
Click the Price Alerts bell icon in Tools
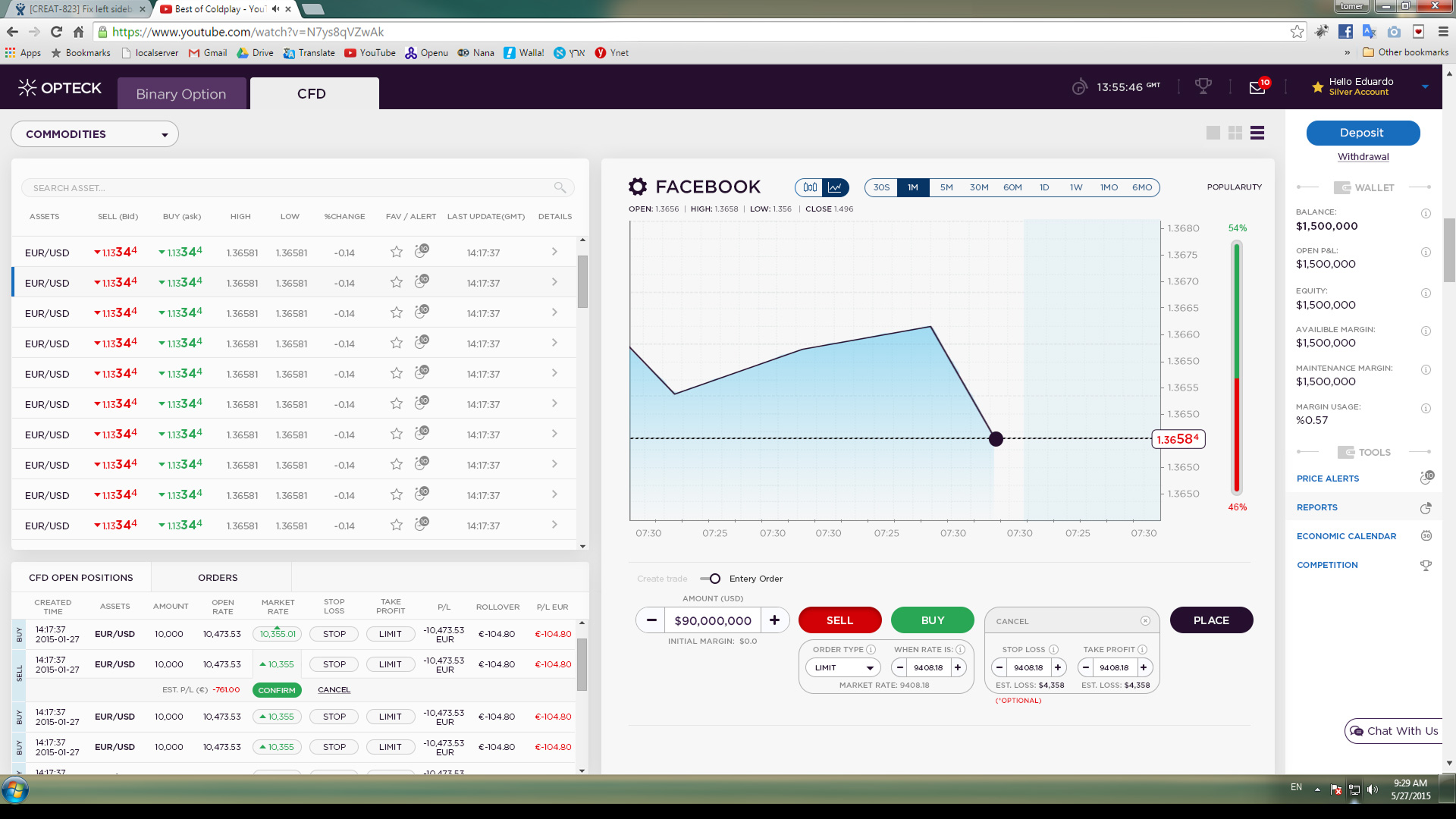click(1426, 478)
